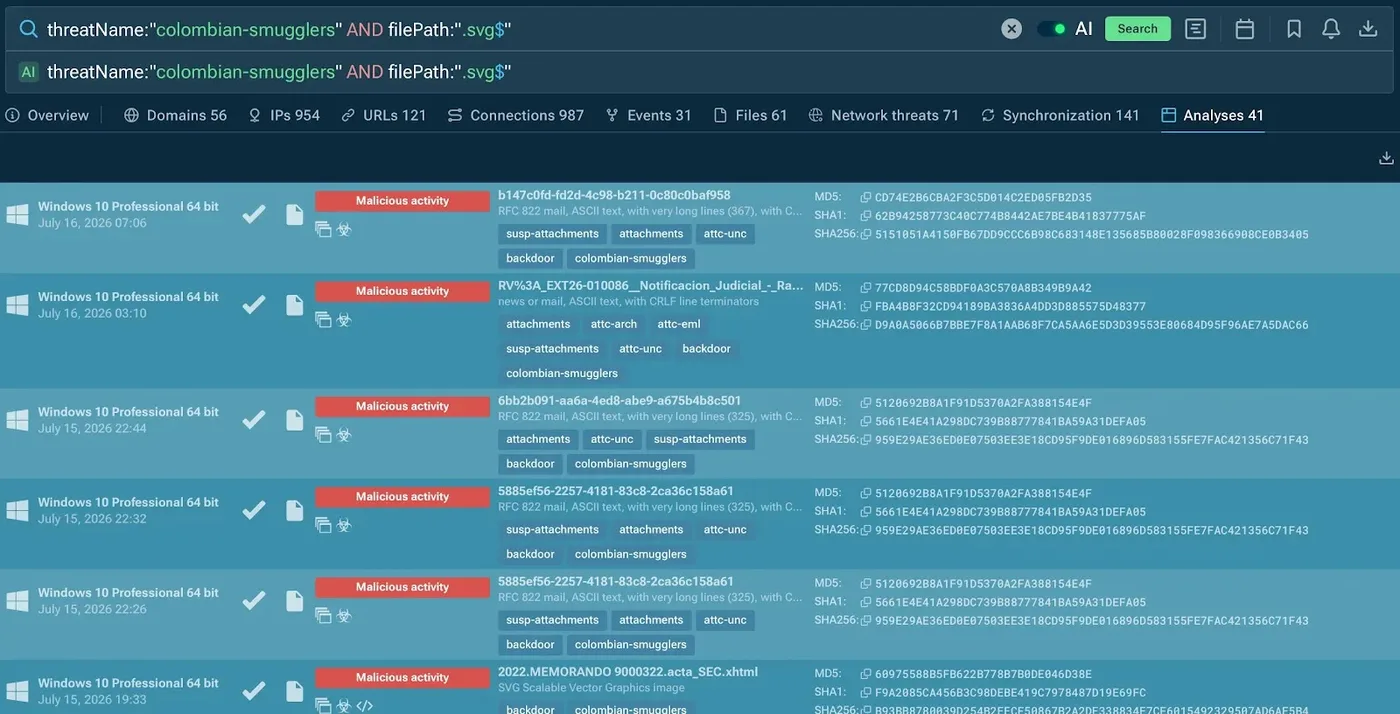Copy SHA256 hash starting D9A0A5066B7BBE7F
The image size is (1400, 714).
coord(866,324)
